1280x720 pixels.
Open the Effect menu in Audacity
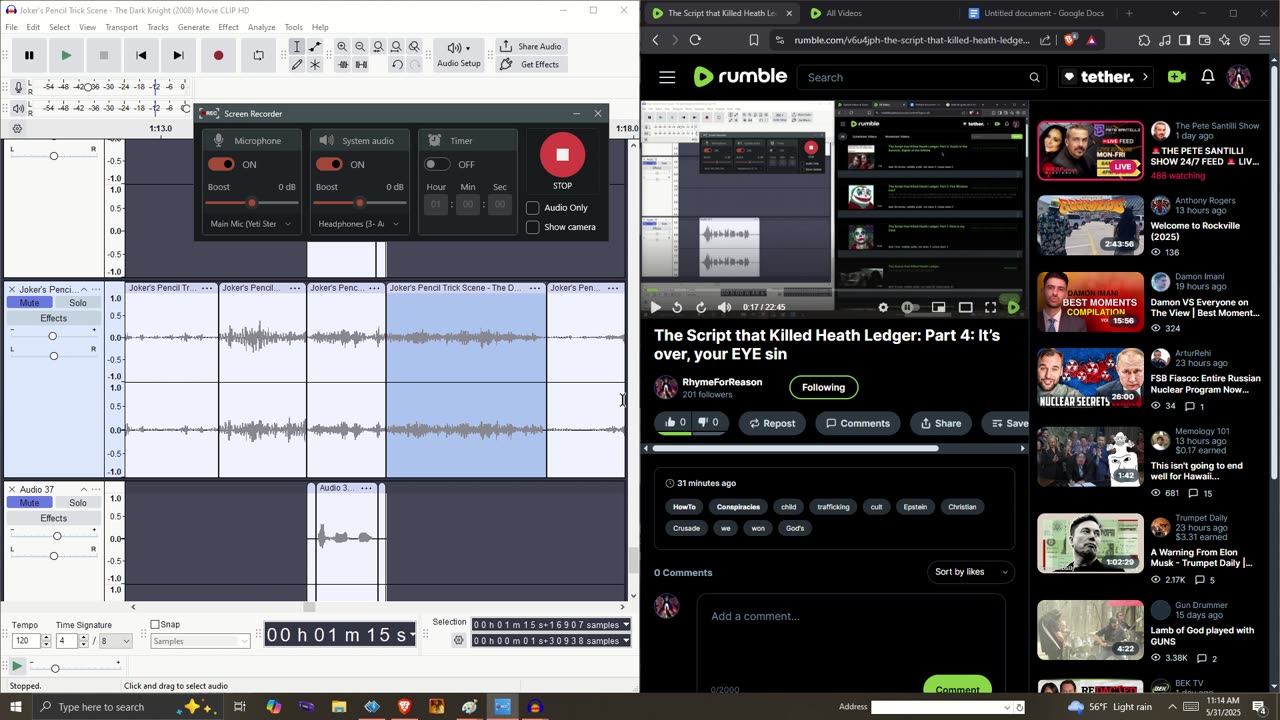click(228, 27)
